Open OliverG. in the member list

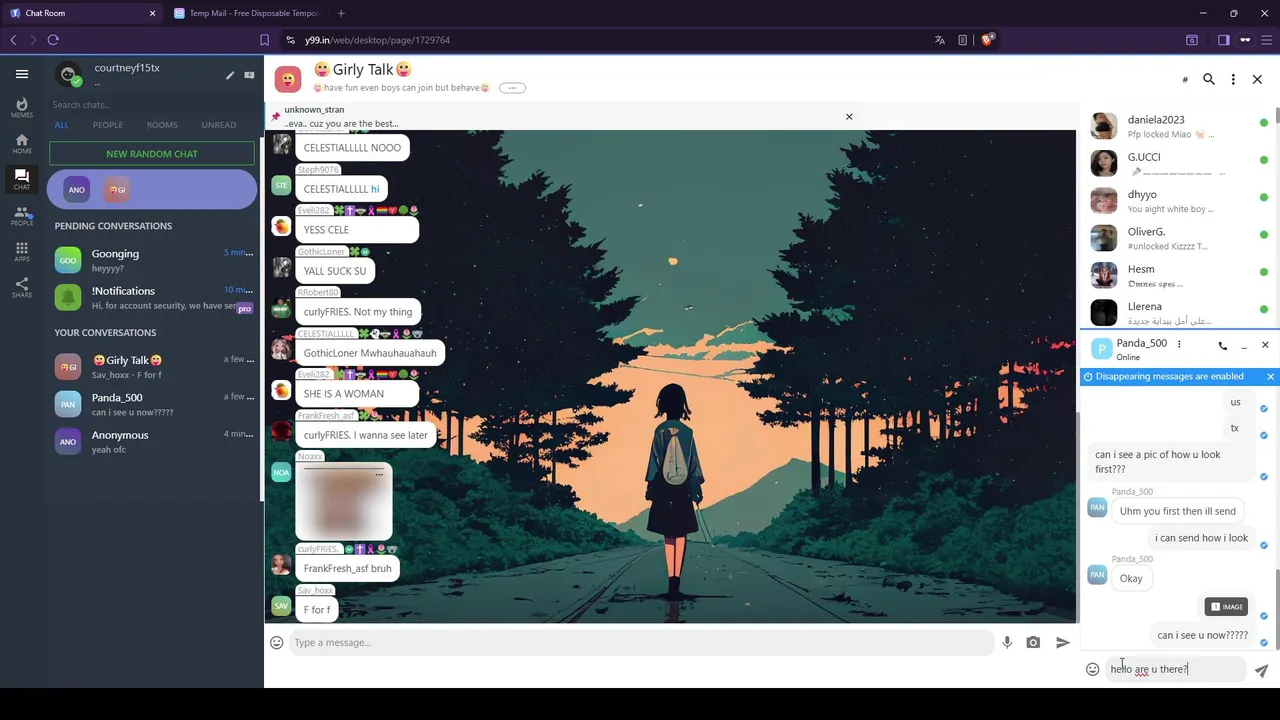(1179, 238)
